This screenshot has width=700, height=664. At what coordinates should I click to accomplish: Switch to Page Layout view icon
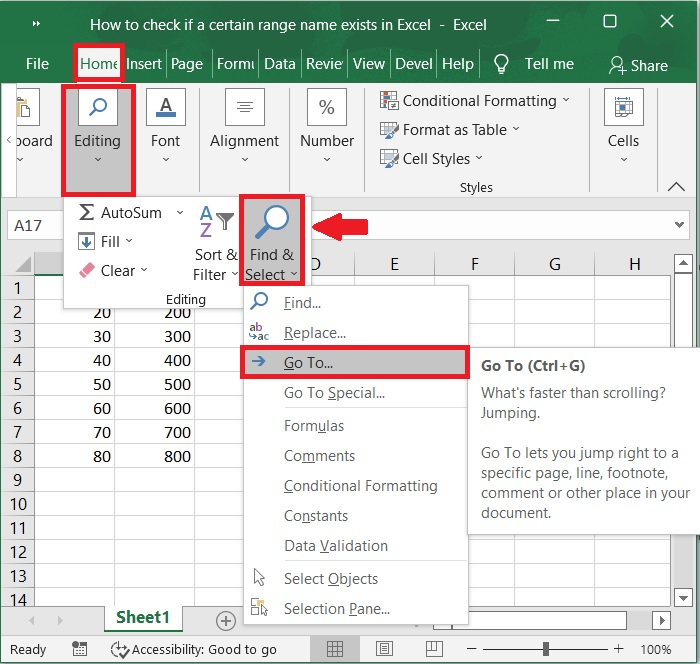384,649
